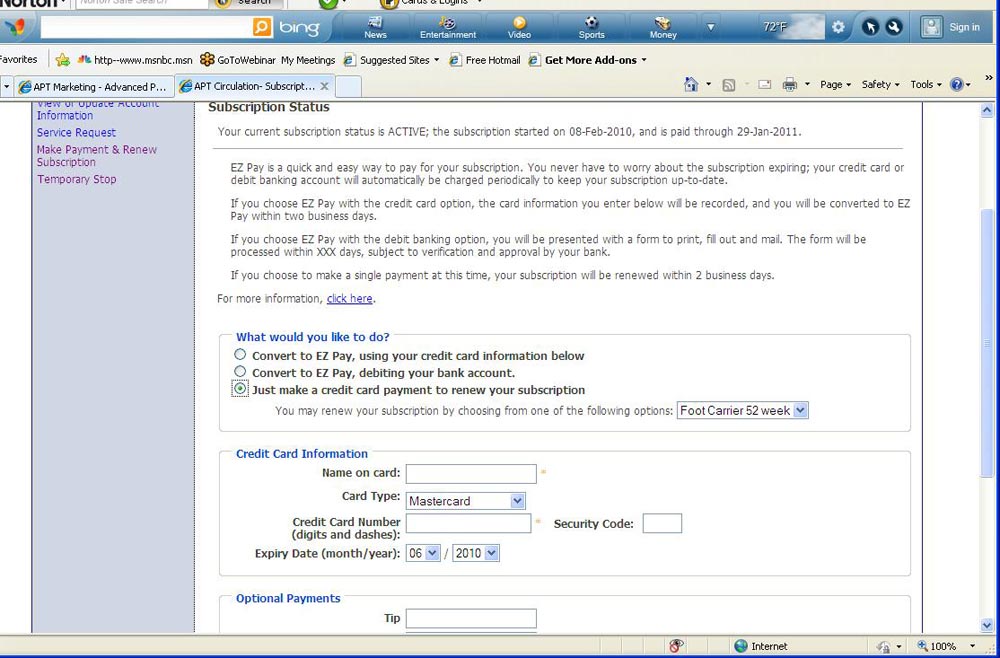1000x658 pixels.
Task: Open the Money toolbar icon
Action: pos(662,27)
